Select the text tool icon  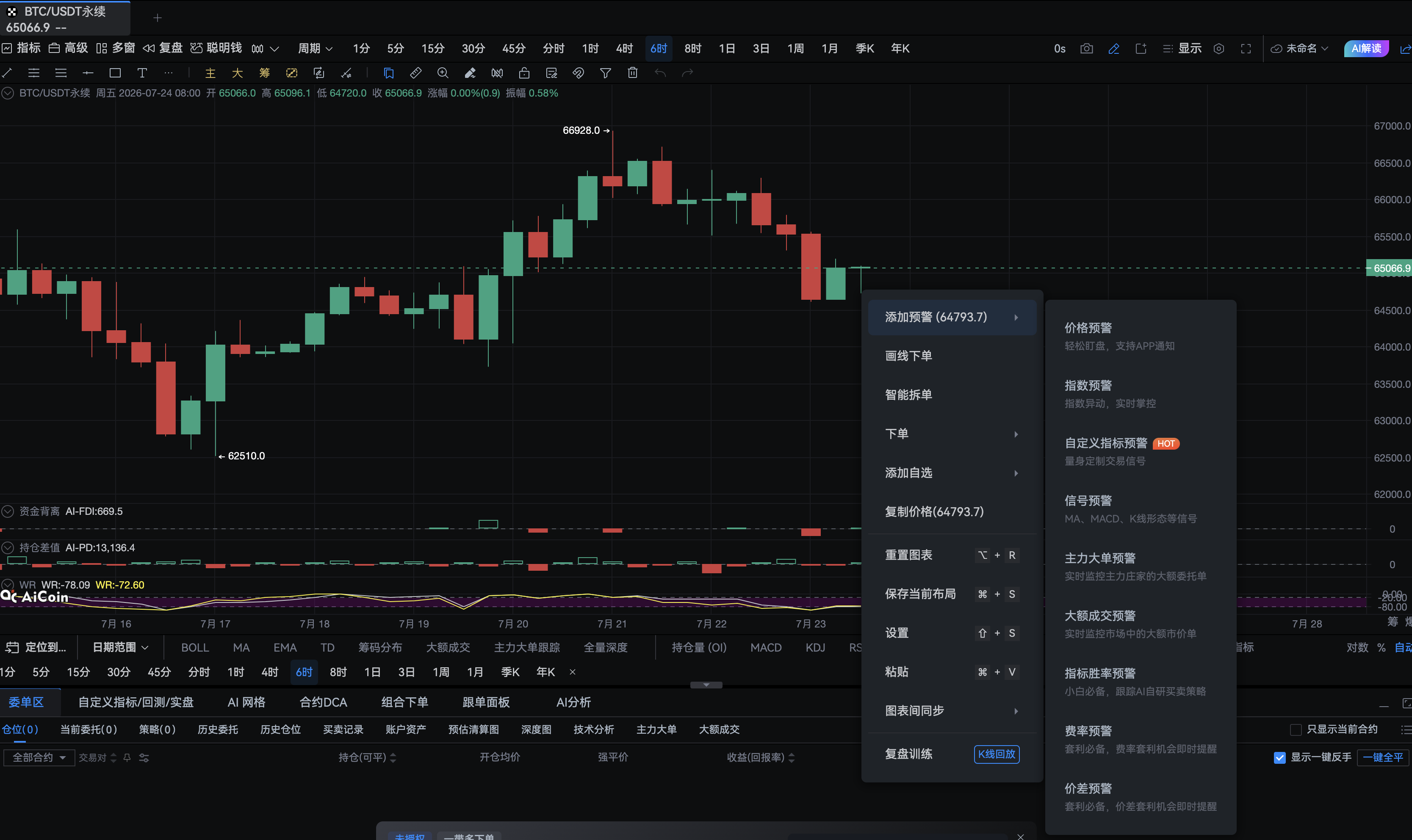pyautogui.click(x=142, y=73)
